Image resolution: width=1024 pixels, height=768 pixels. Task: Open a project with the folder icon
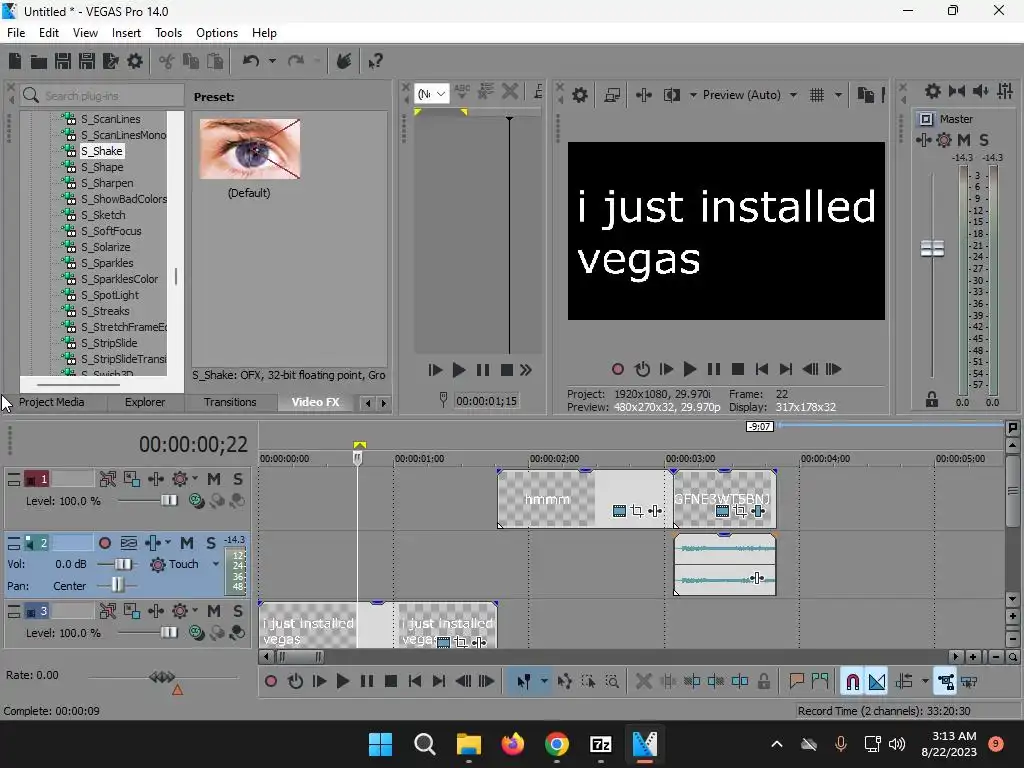click(x=39, y=61)
